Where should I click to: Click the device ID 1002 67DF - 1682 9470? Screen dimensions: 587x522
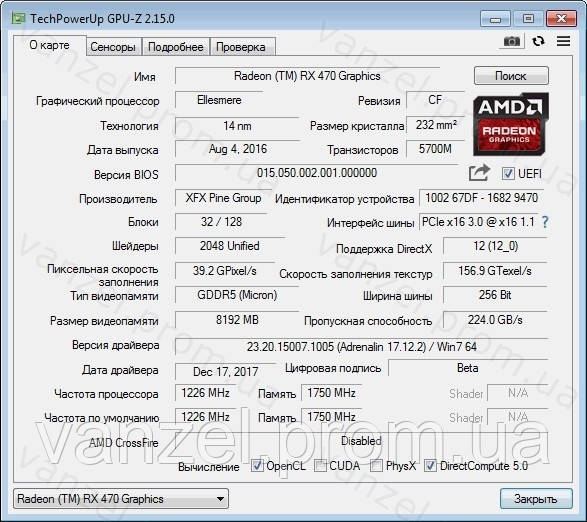pyautogui.click(x=481, y=198)
